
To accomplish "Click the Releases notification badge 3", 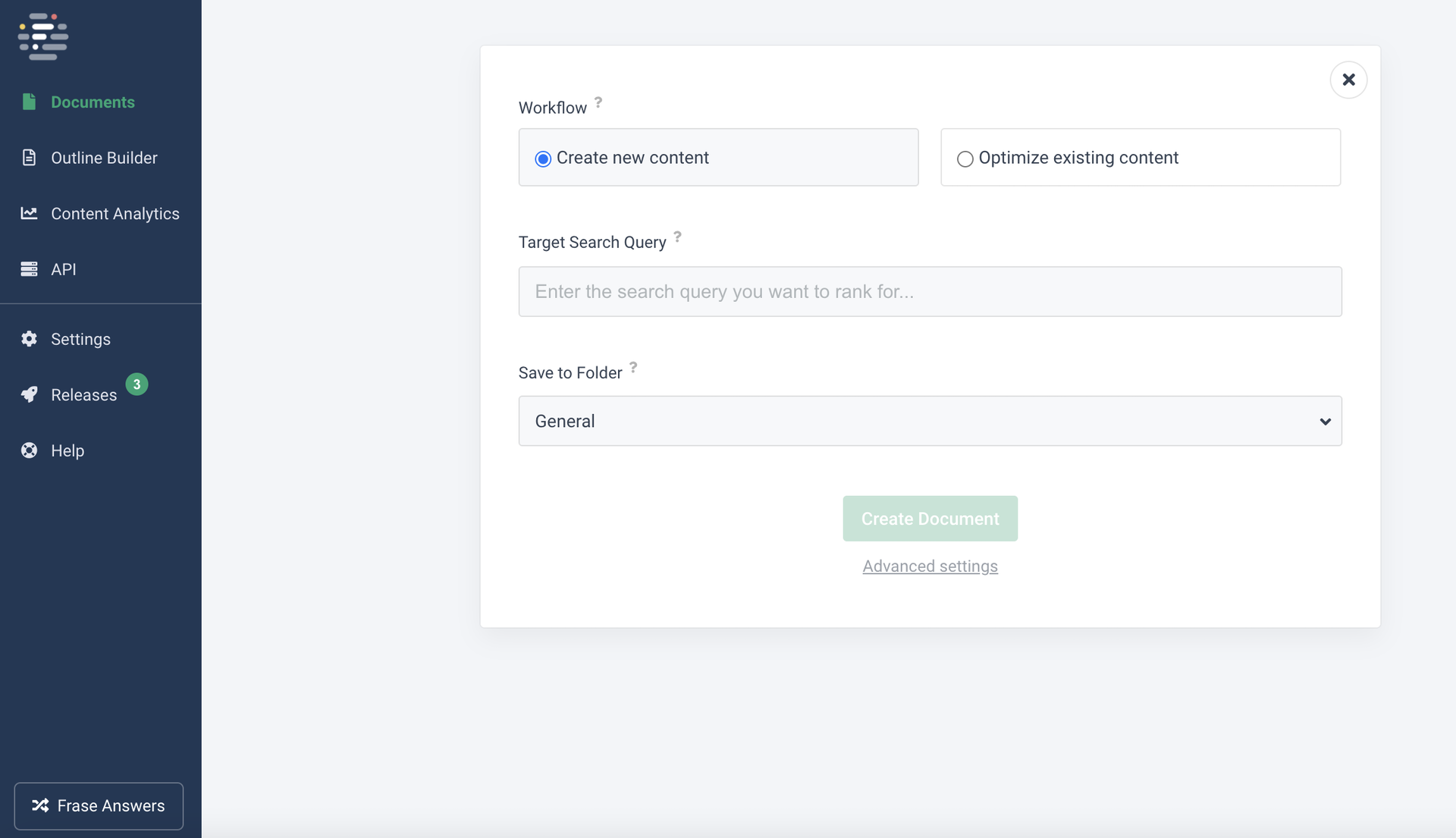I will click(136, 384).
